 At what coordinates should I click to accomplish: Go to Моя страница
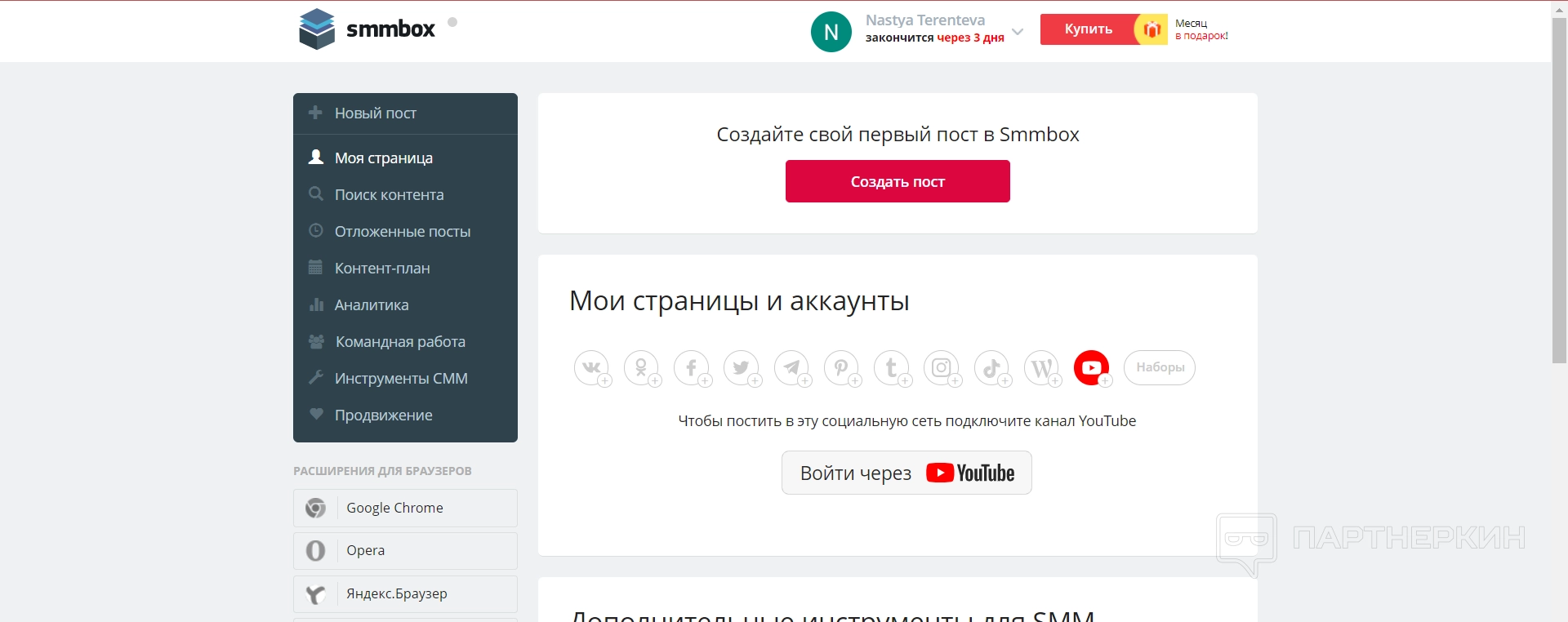point(405,158)
